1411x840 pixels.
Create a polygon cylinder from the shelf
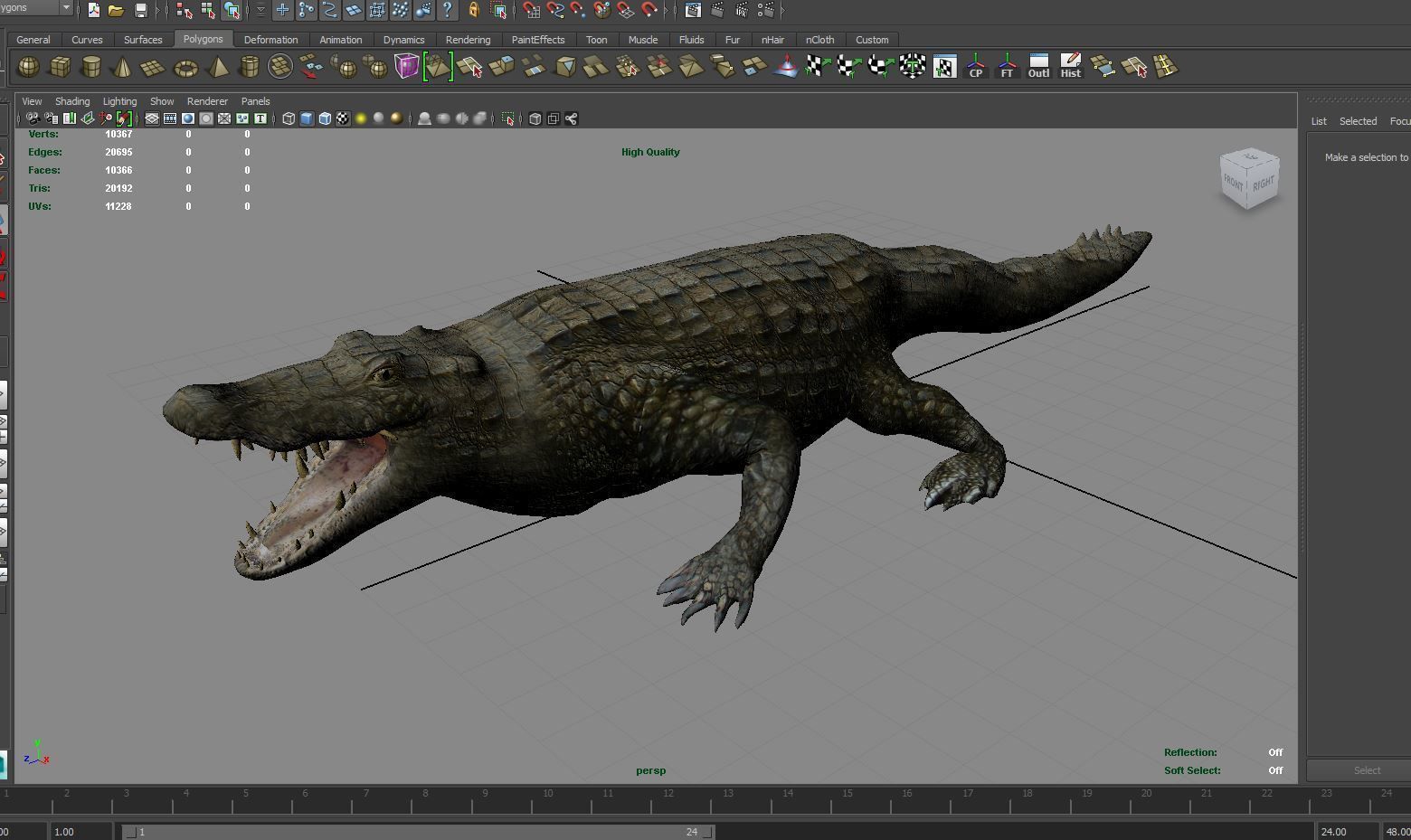91,67
